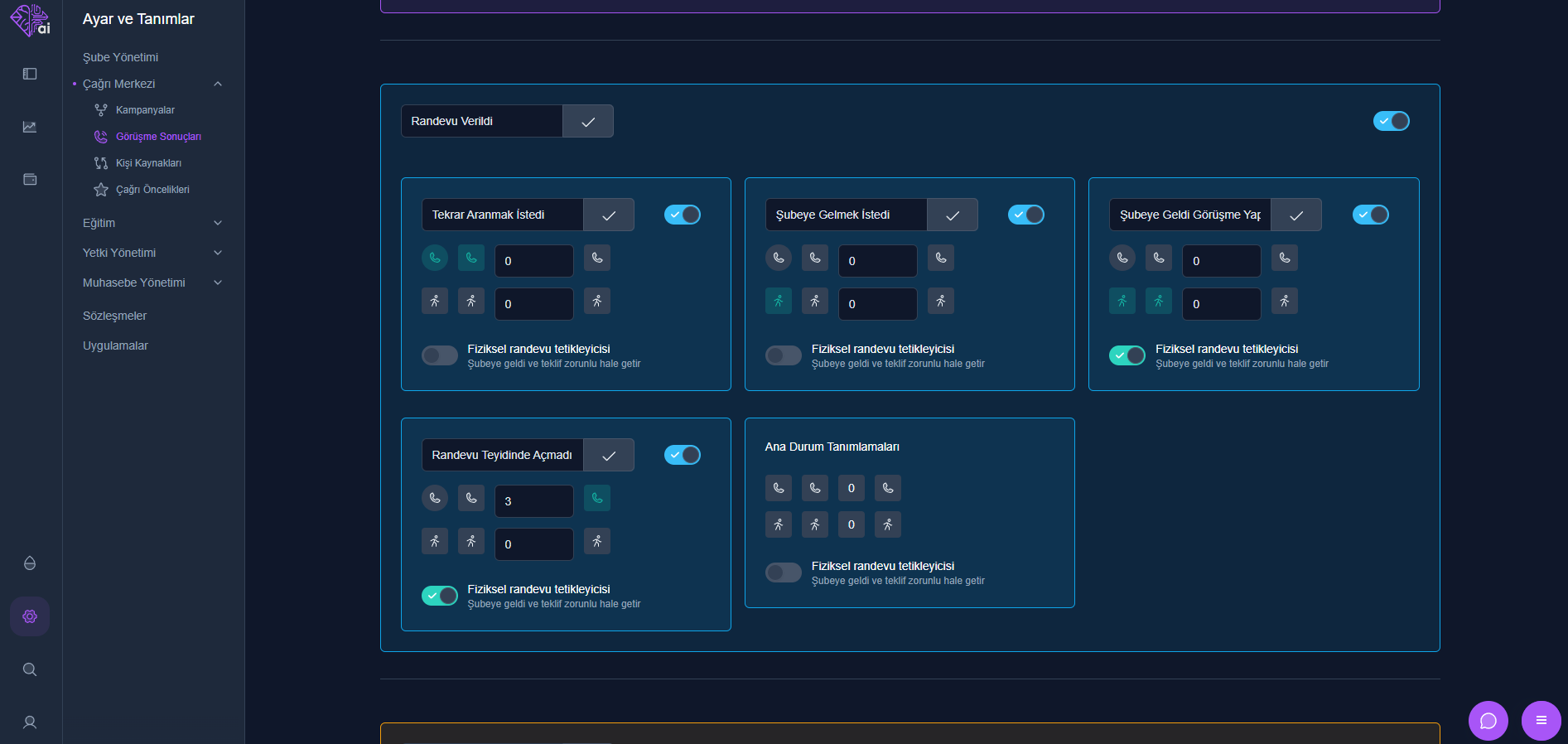Click second green walking icon in Şubeye Geldi Görüşme card
Image resolution: width=1568 pixels, height=744 pixels.
pyautogui.click(x=1159, y=301)
